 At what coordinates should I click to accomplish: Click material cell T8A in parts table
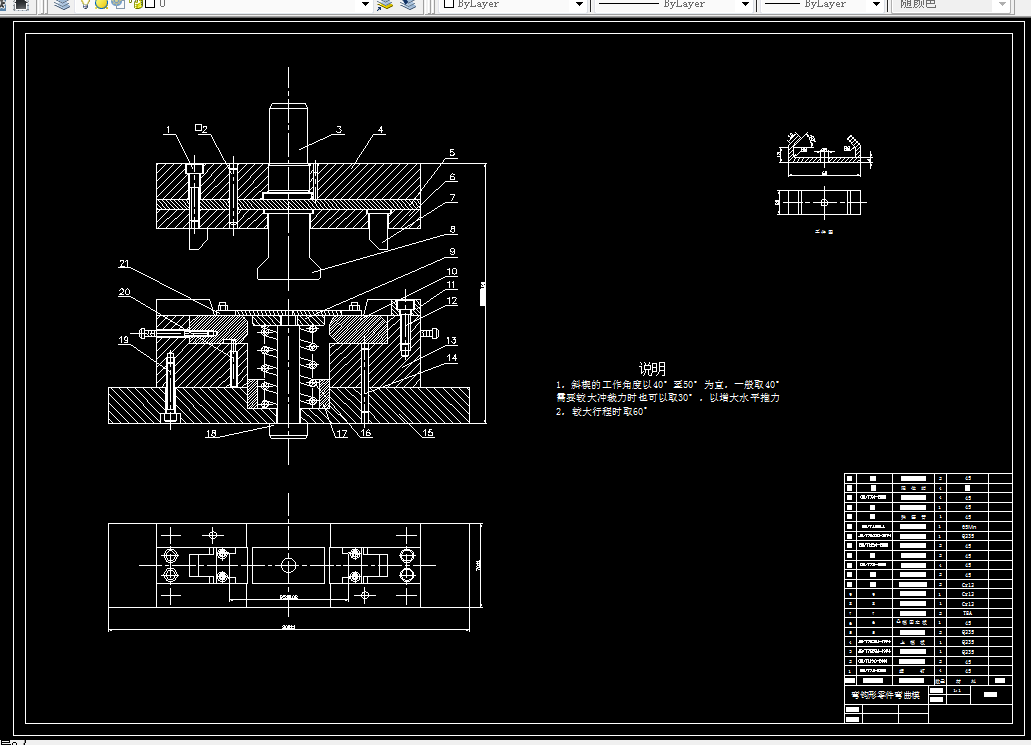coord(968,613)
